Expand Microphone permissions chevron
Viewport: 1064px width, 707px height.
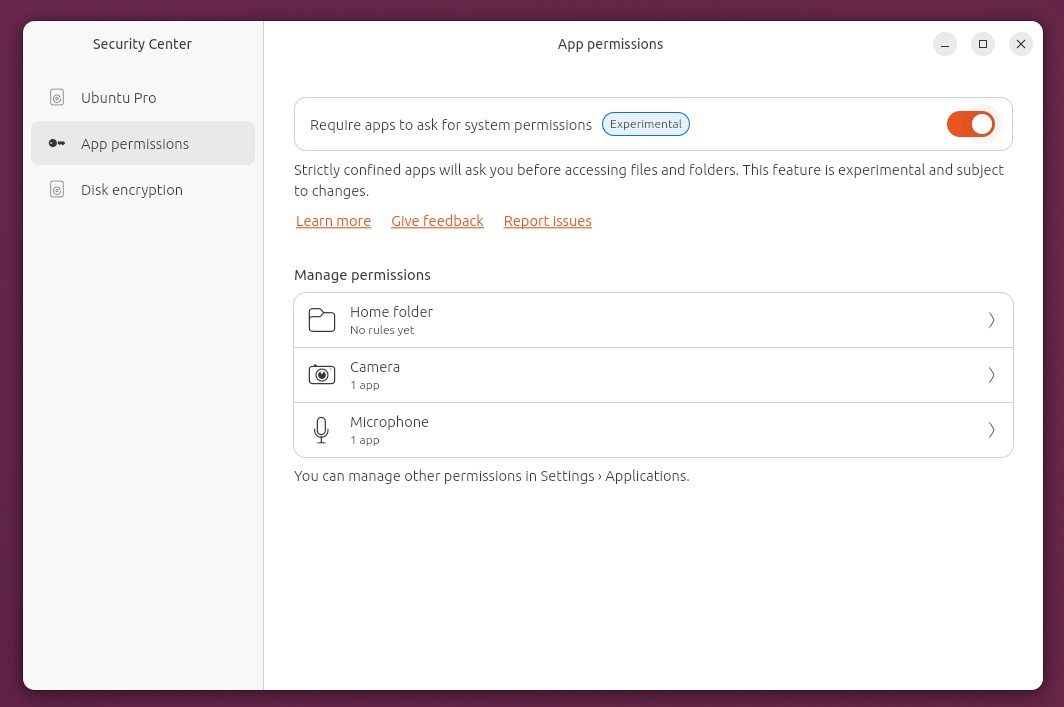(x=991, y=430)
